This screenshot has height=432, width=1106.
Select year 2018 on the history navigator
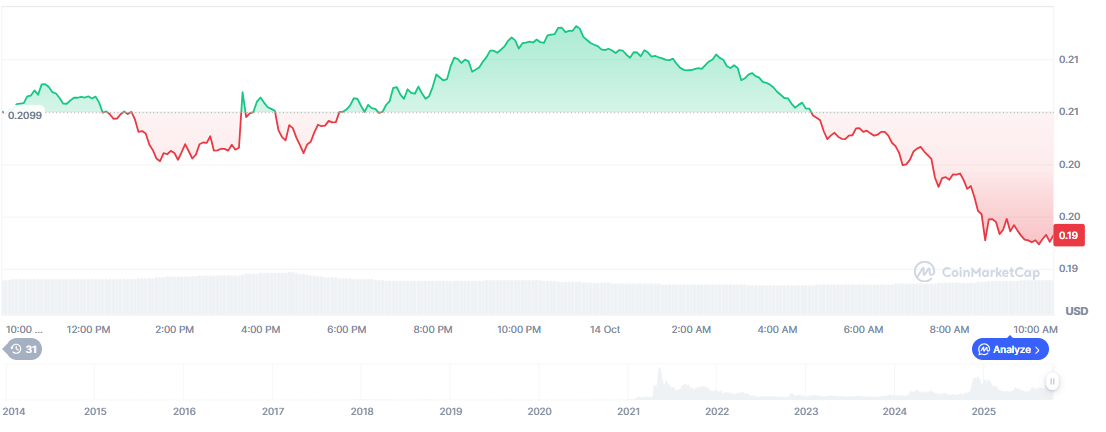pos(362,411)
